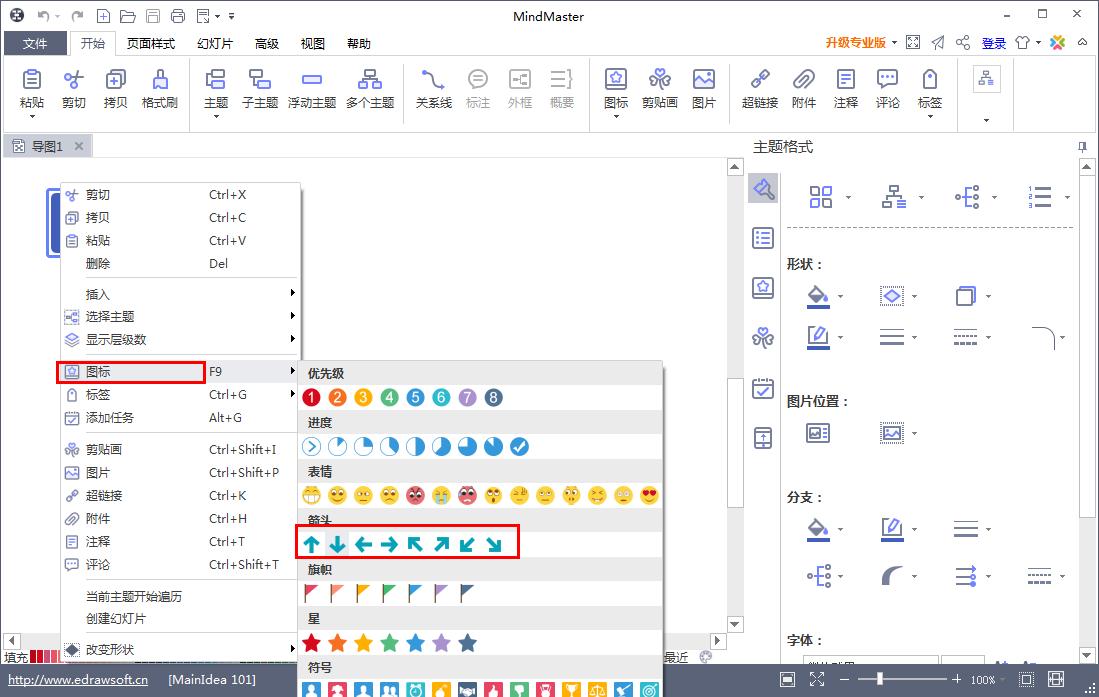Click 创建幻灯片 in context menu
The height and width of the screenshot is (697, 1099).
180,618
